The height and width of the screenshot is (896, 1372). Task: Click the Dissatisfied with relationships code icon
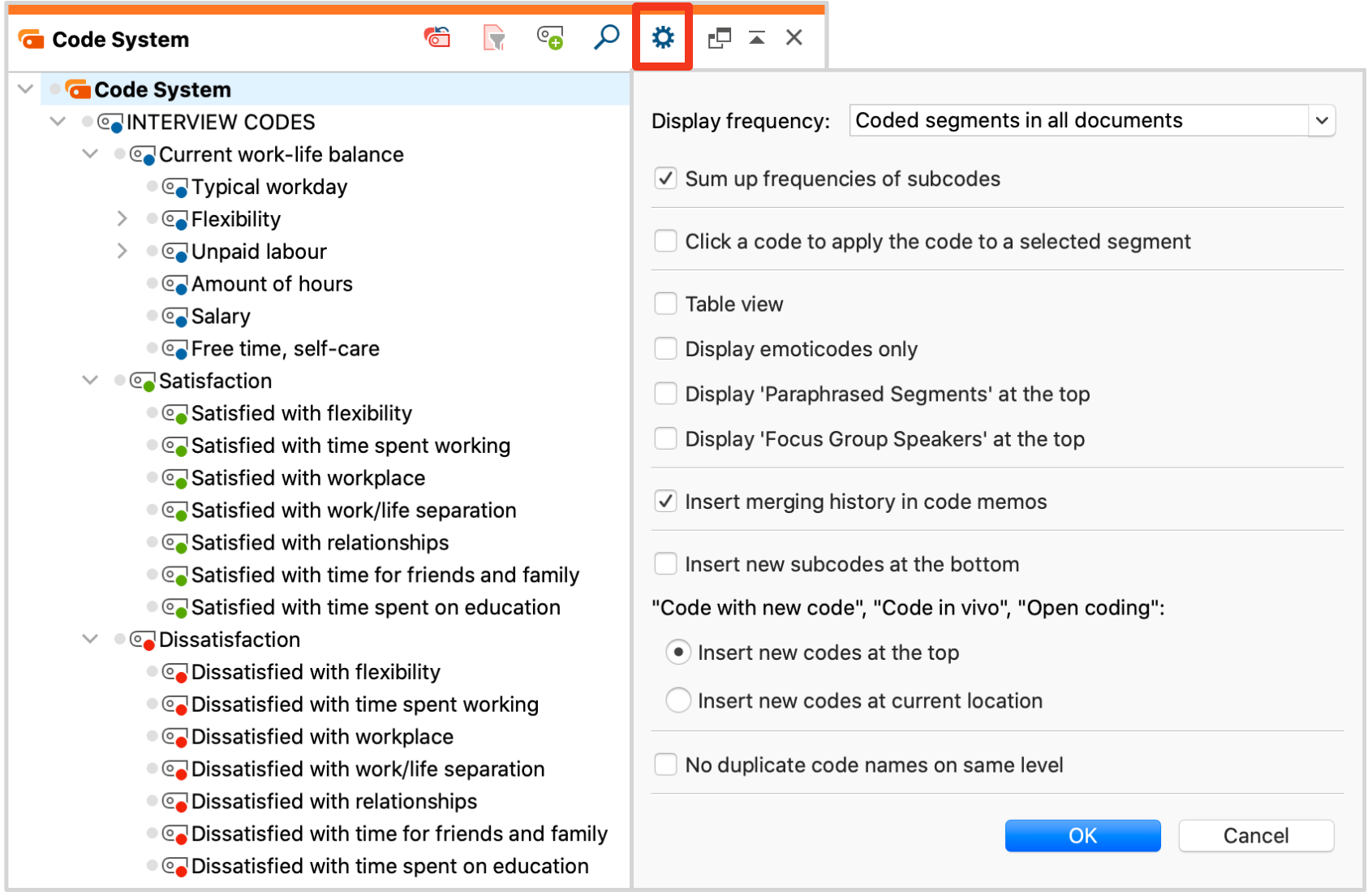tap(175, 802)
